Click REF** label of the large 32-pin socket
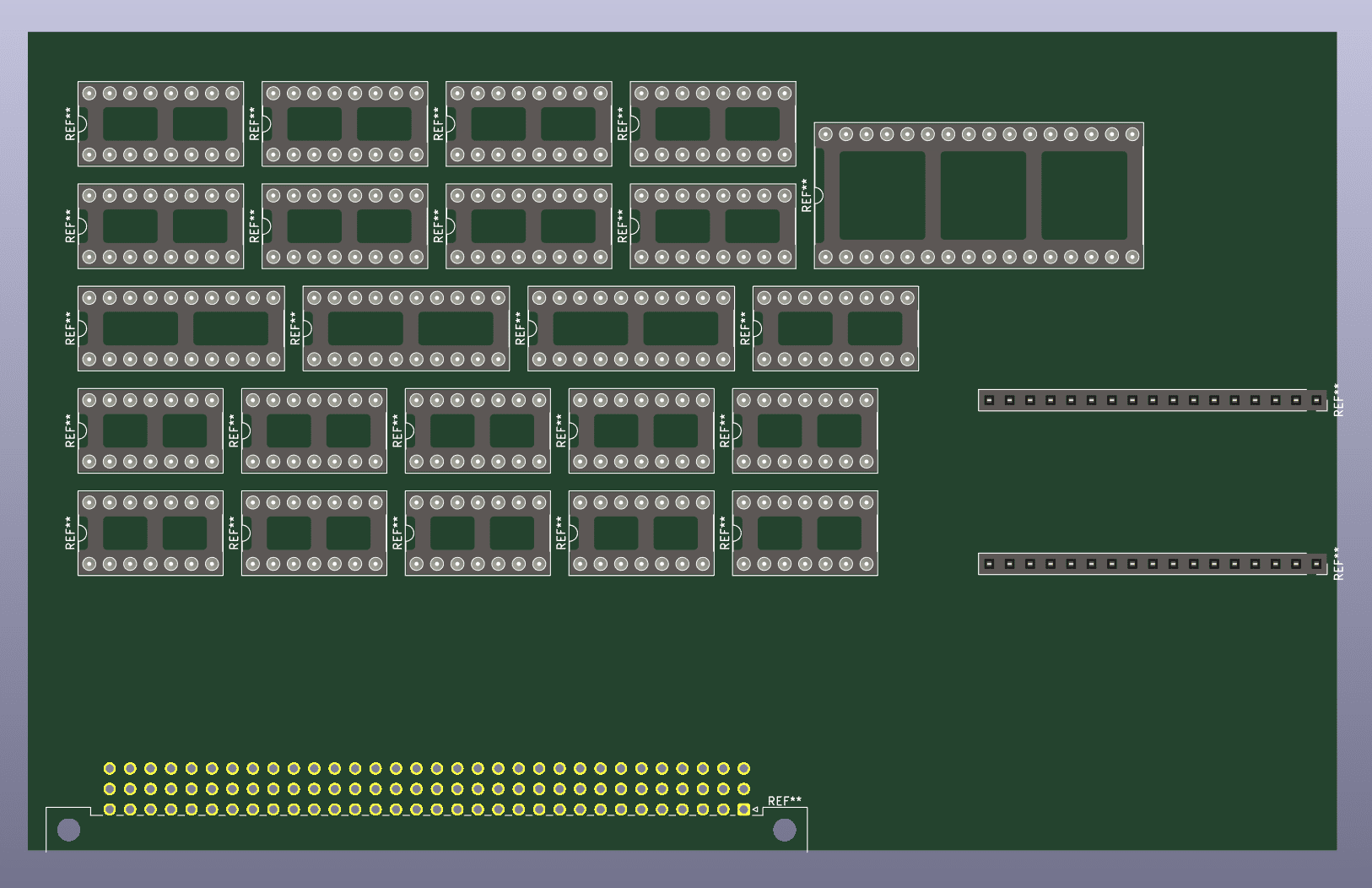Image resolution: width=1372 pixels, height=888 pixels. [807, 195]
